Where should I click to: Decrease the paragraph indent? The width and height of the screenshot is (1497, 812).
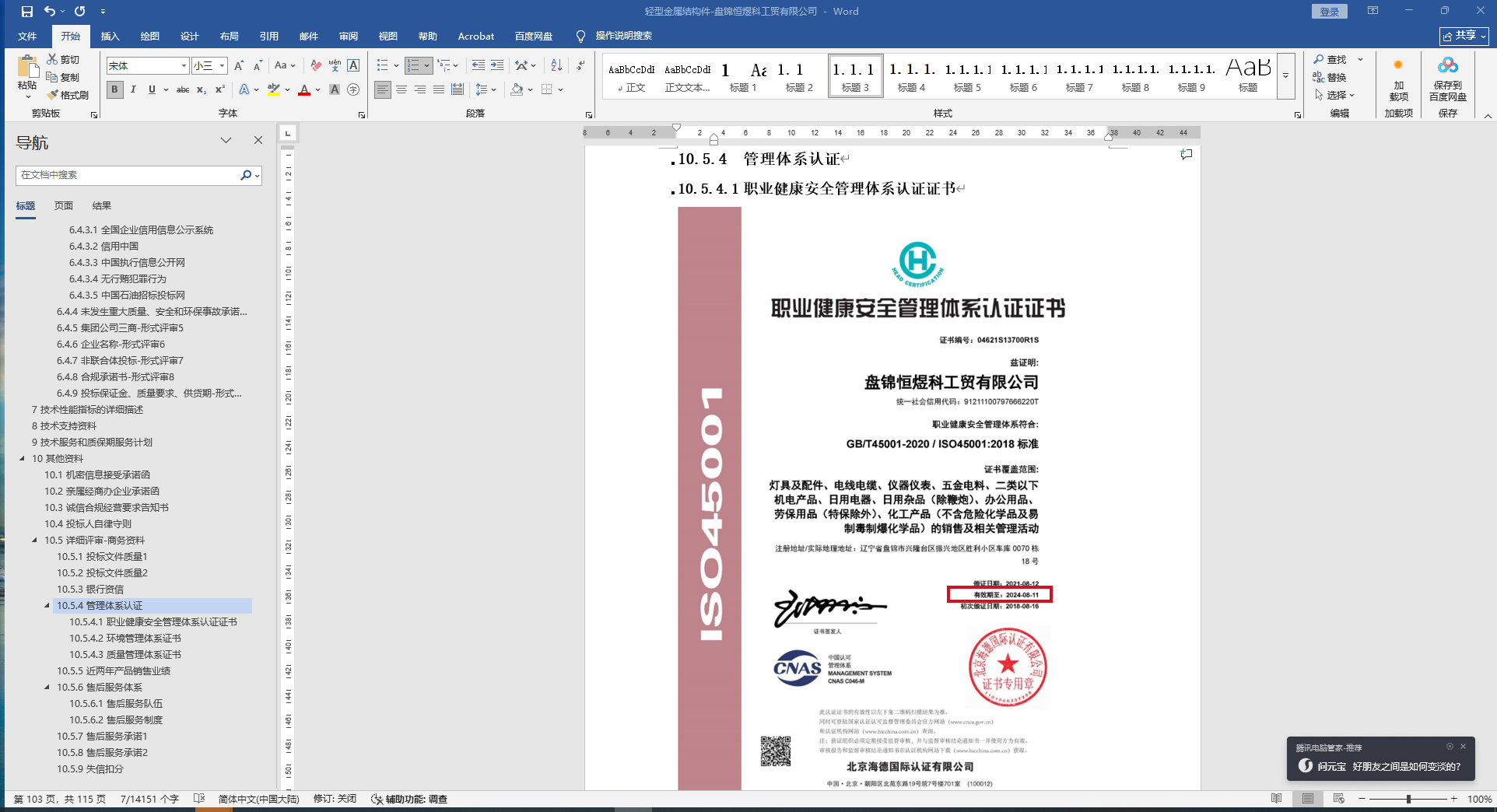[x=479, y=66]
